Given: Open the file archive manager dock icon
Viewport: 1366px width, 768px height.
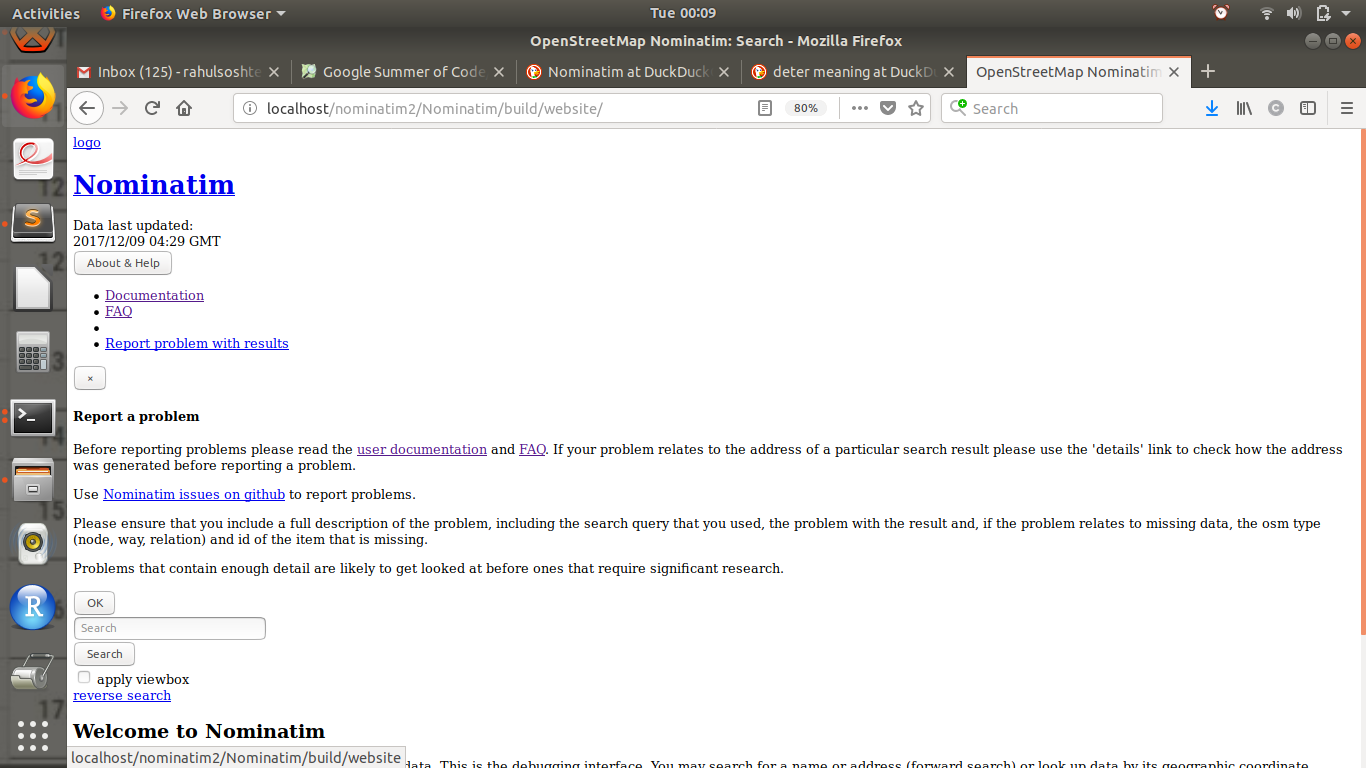Looking at the screenshot, I should 33,481.
